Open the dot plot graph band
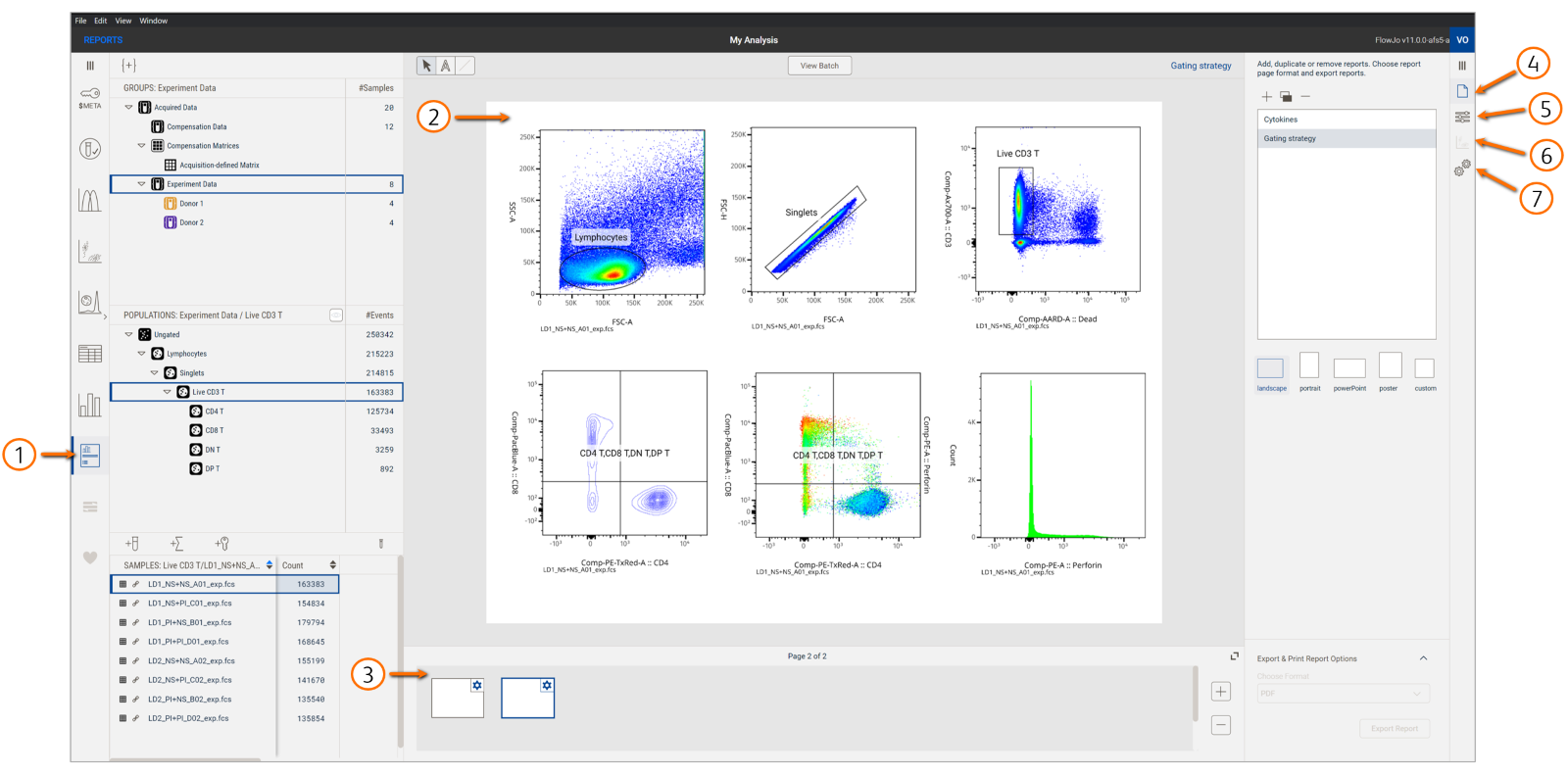The height and width of the screenshot is (775, 1568). pos(89,252)
